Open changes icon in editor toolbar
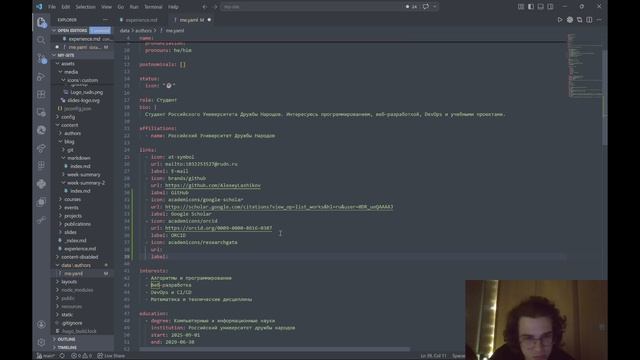The width and height of the screenshot is (640, 360). (x=580, y=20)
